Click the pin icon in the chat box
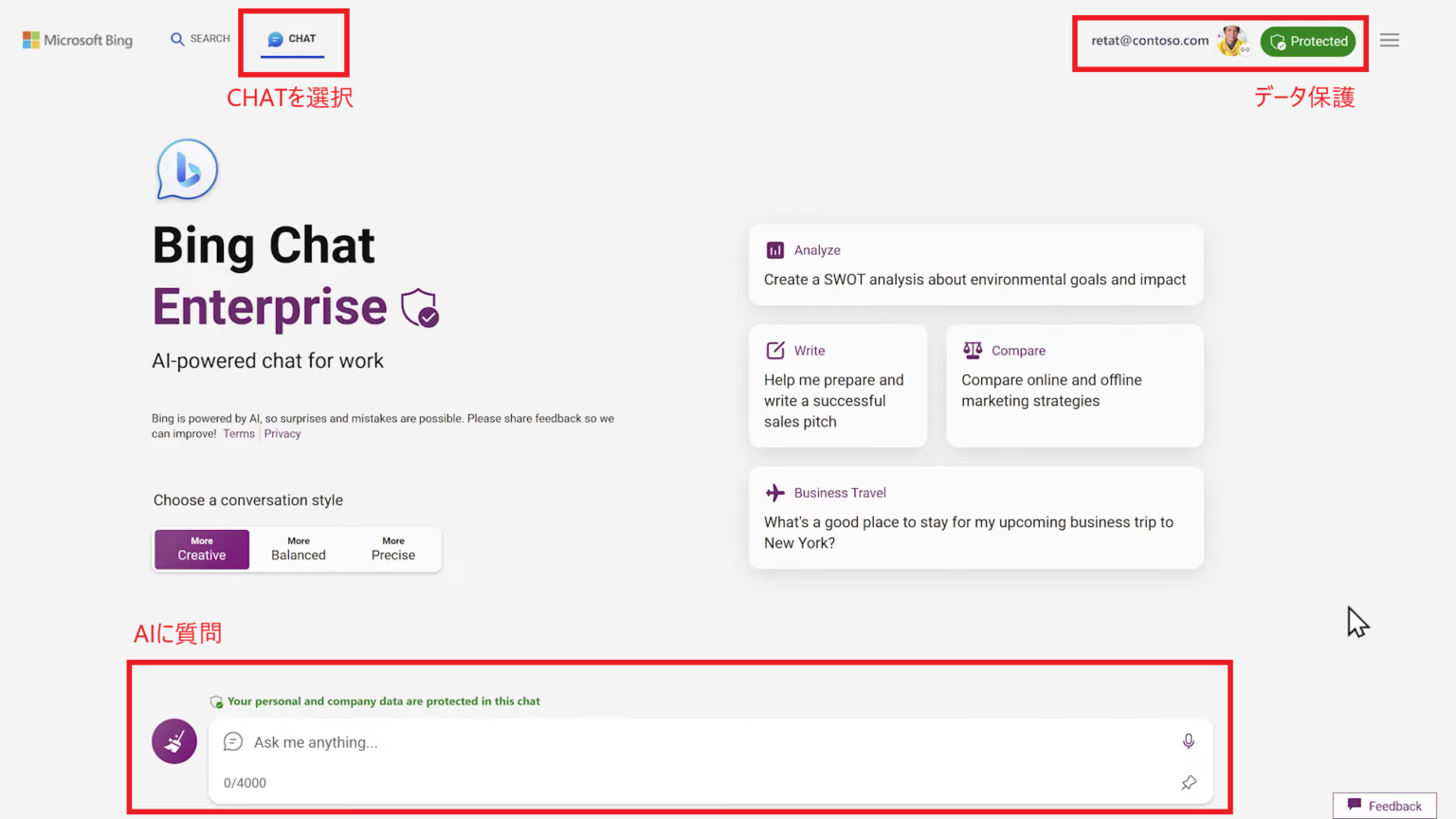This screenshot has height=819, width=1456. 1189,783
